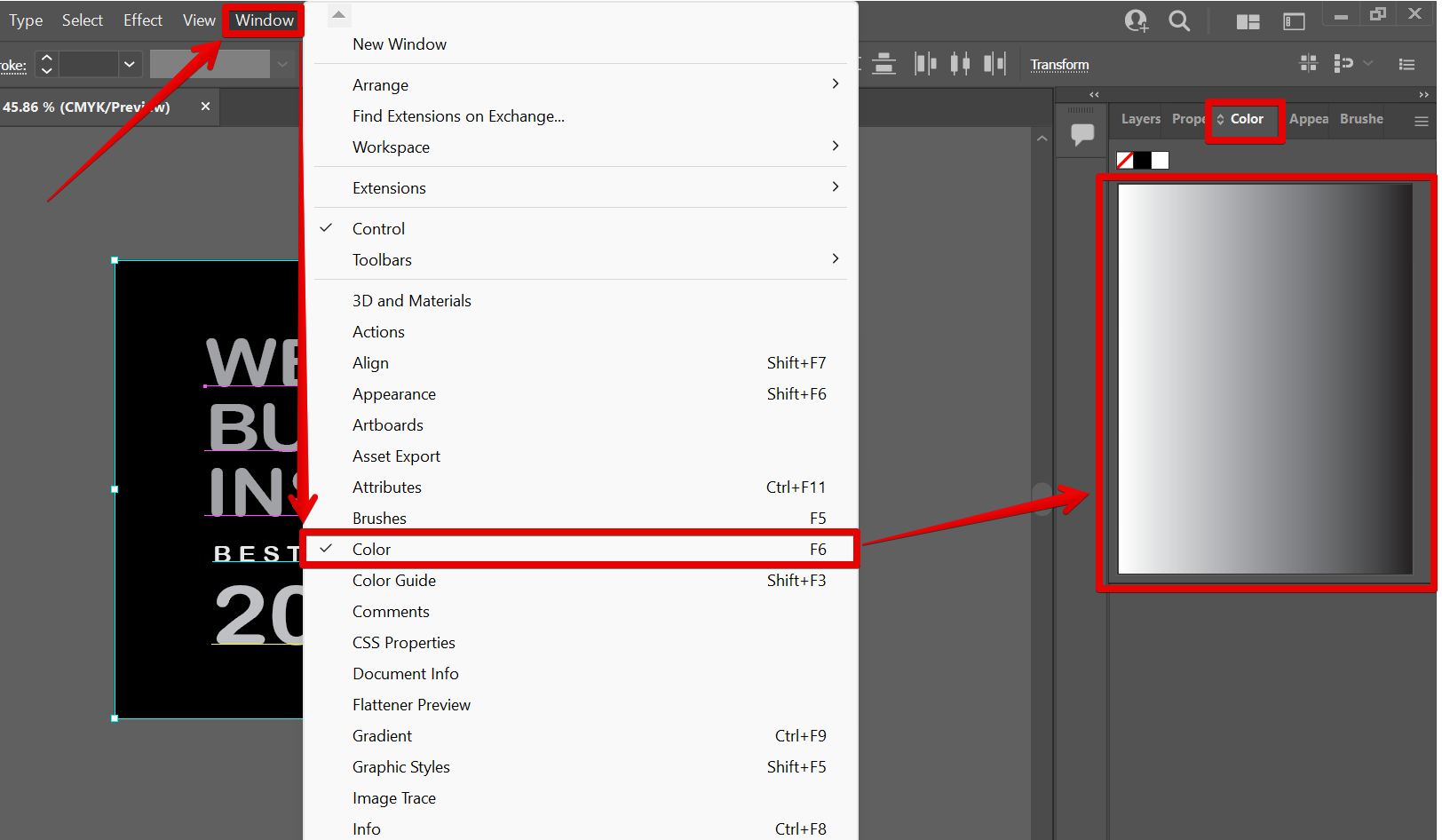This screenshot has width=1442, height=840.
Task: Uncheck Control in the Window menu
Action: [379, 228]
